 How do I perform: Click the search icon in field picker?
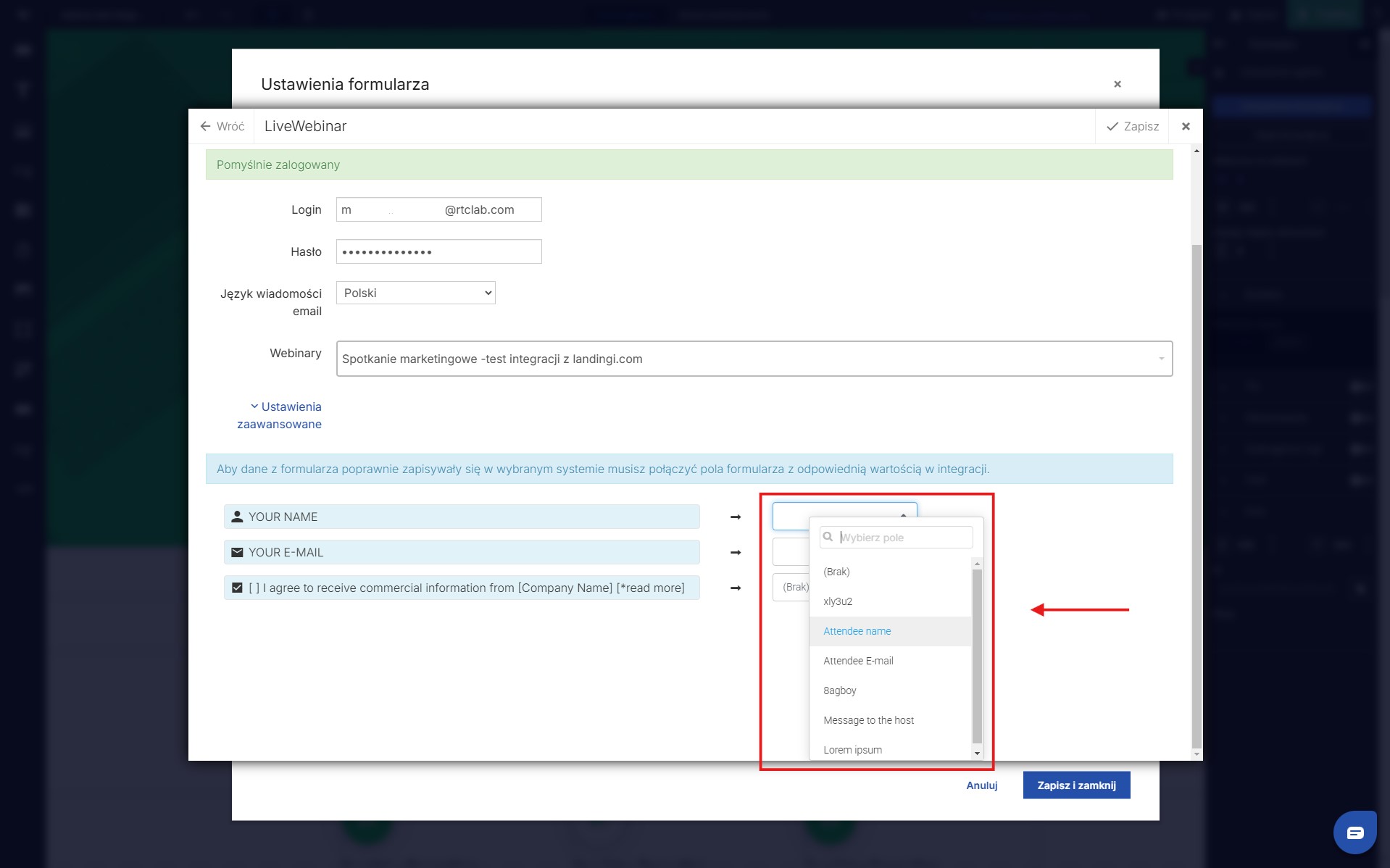tap(828, 537)
